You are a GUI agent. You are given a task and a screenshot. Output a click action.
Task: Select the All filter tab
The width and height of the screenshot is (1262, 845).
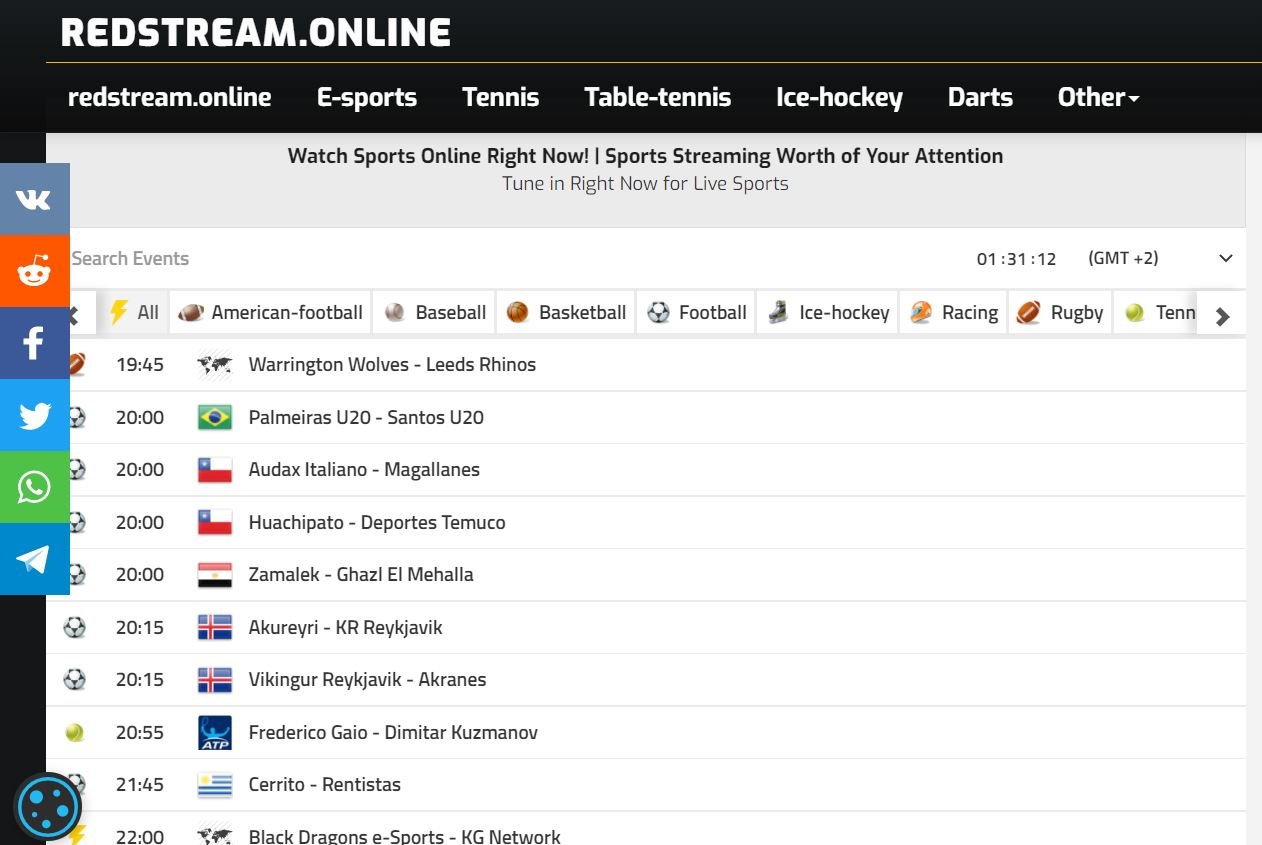(133, 312)
